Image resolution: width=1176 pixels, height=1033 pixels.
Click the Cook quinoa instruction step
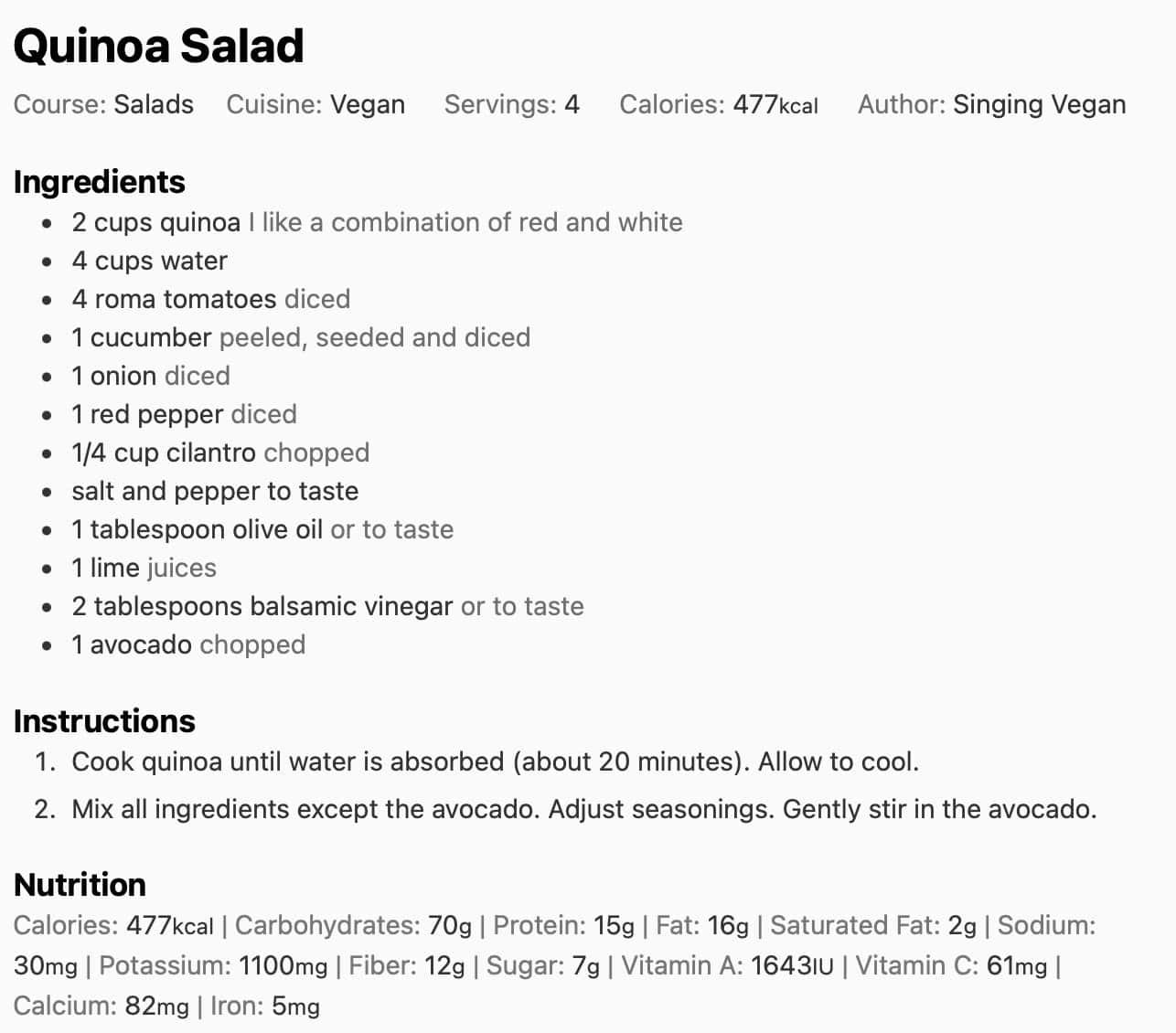click(495, 761)
